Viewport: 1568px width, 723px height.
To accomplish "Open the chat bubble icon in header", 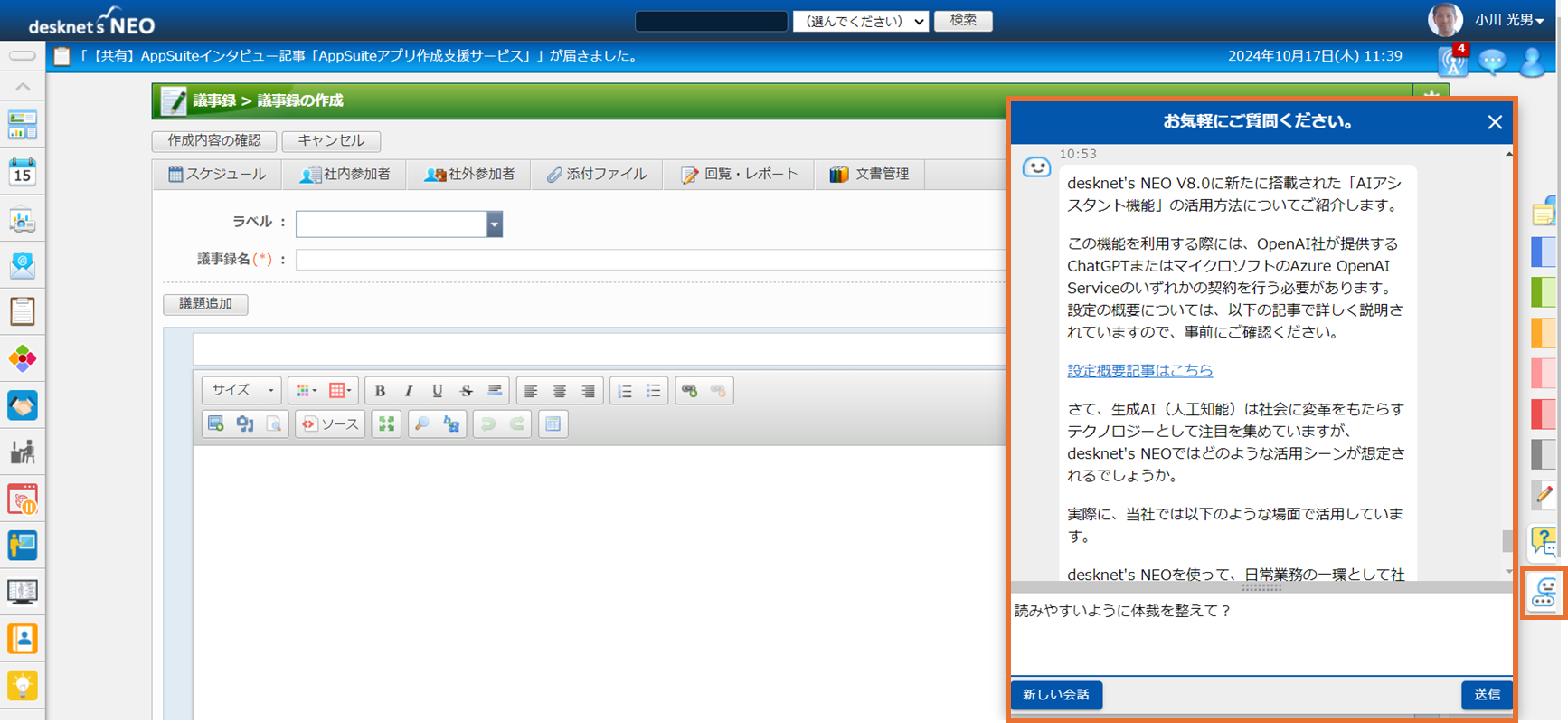I will point(1492,62).
